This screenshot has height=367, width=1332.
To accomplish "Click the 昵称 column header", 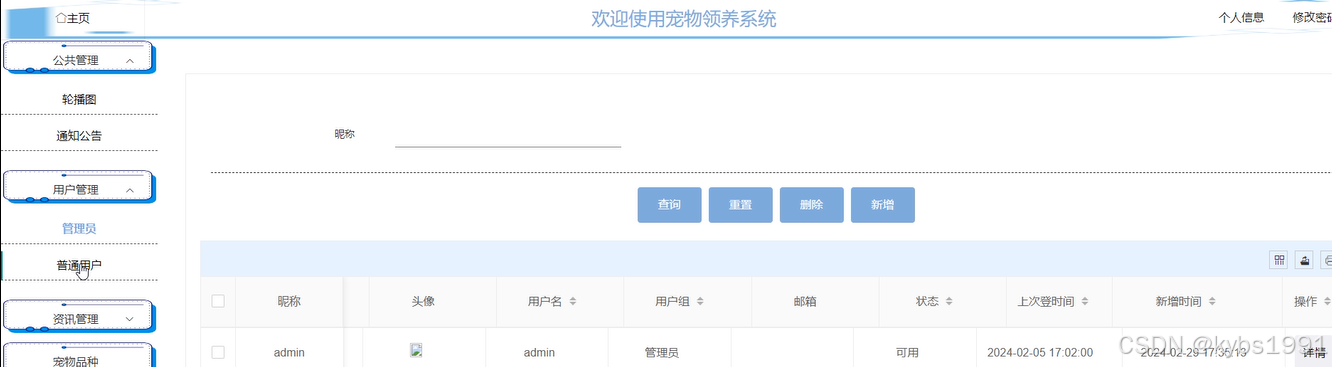I will 289,301.
